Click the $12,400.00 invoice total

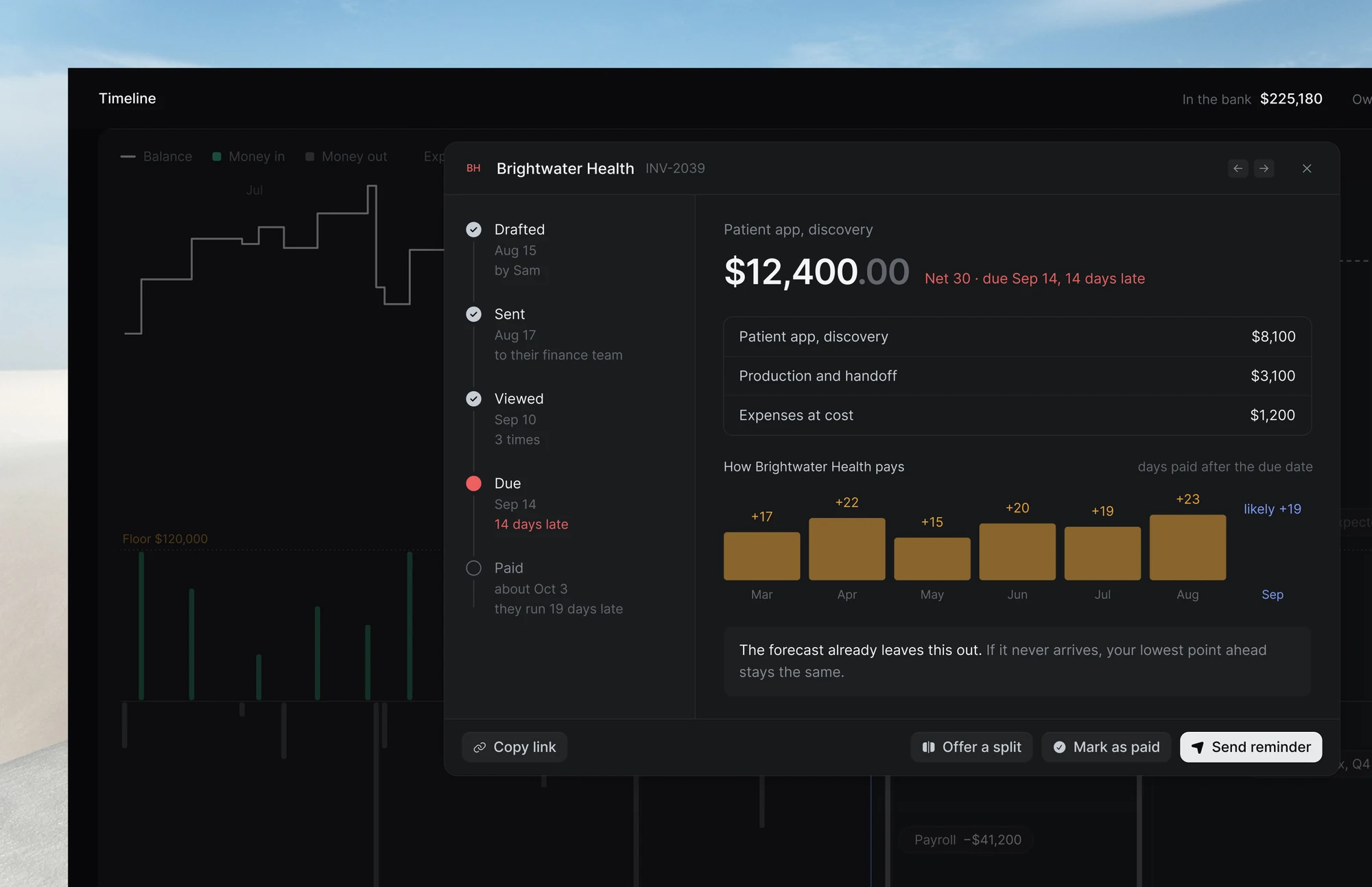tap(816, 272)
